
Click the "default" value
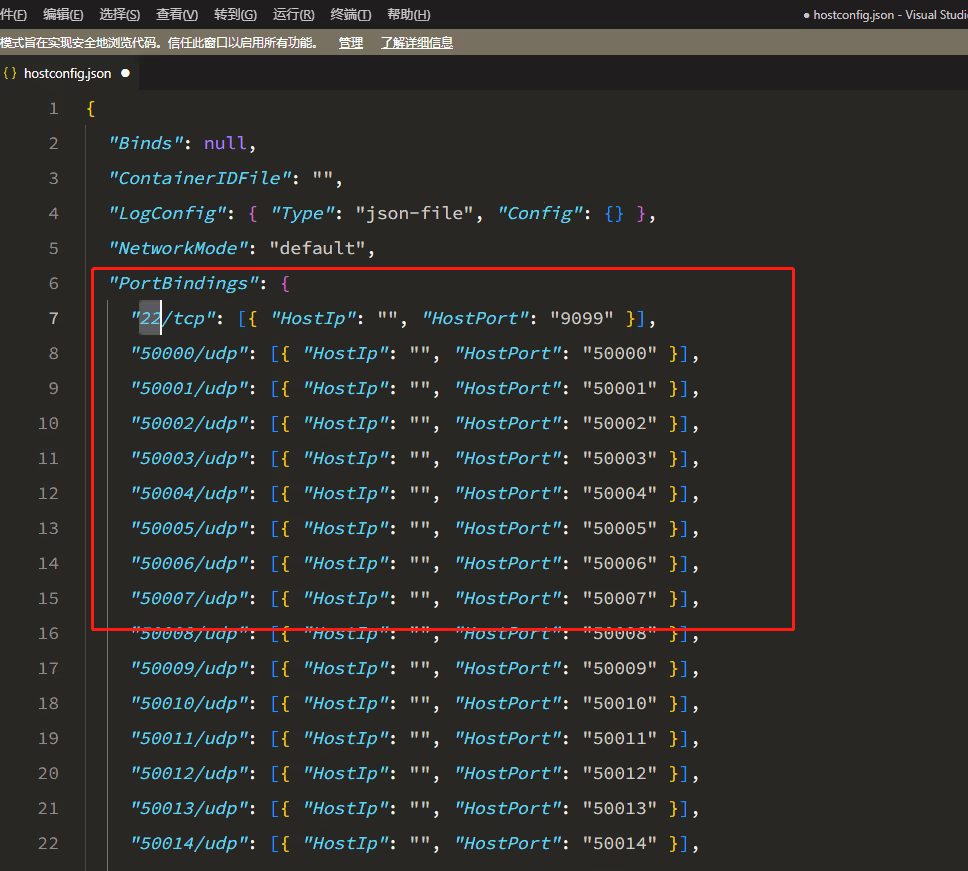tap(317, 248)
